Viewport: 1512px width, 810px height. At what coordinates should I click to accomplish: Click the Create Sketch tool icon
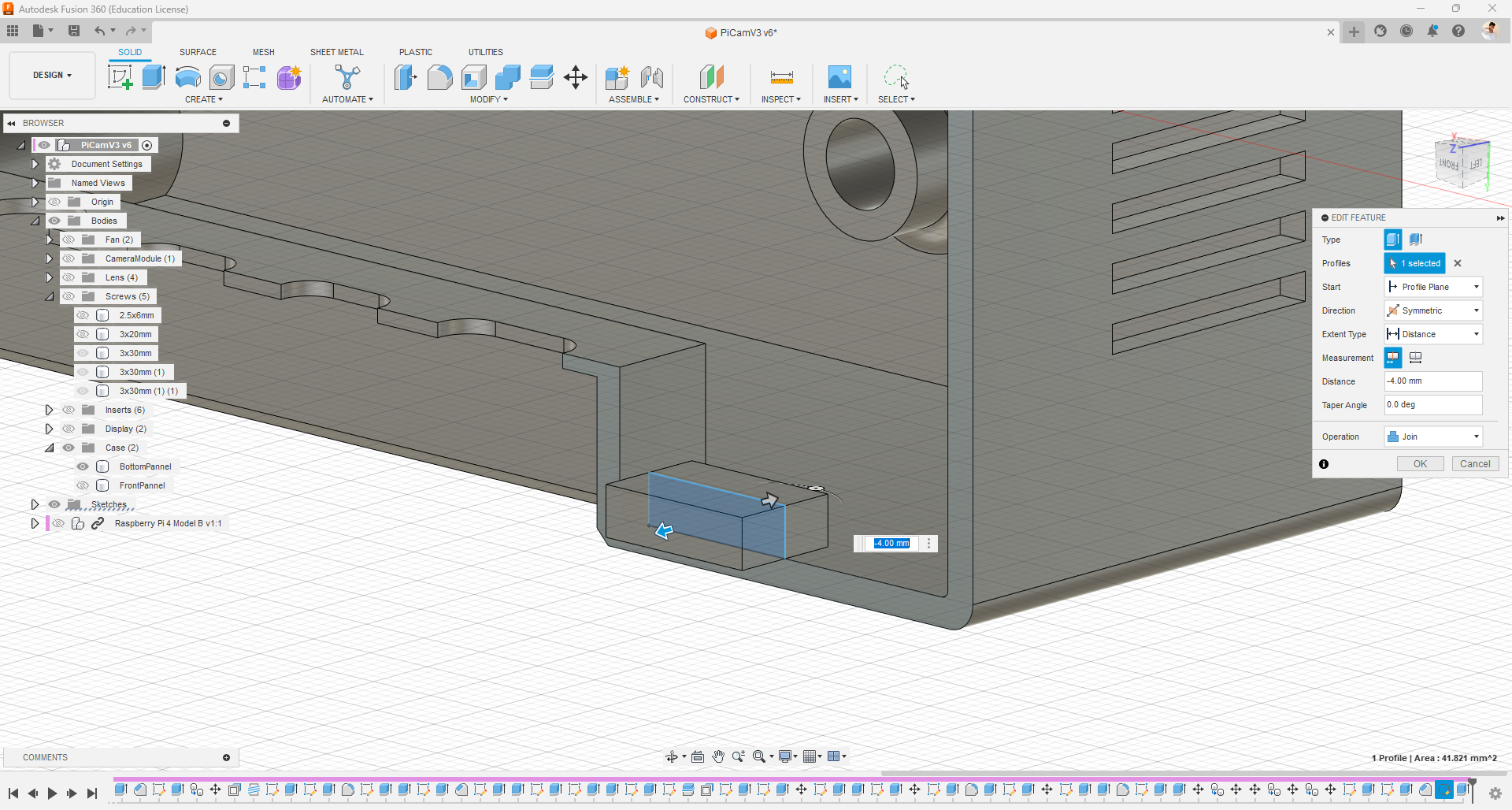tap(120, 77)
